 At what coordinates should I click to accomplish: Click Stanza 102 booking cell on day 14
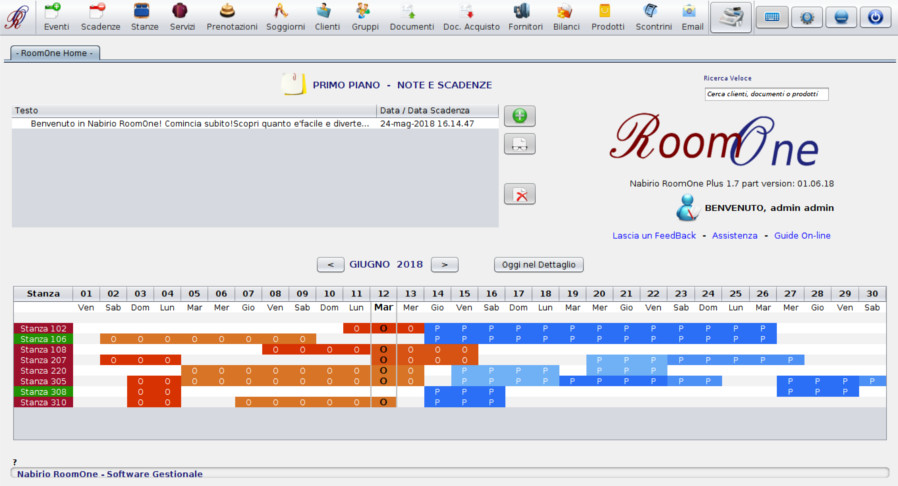(438, 329)
